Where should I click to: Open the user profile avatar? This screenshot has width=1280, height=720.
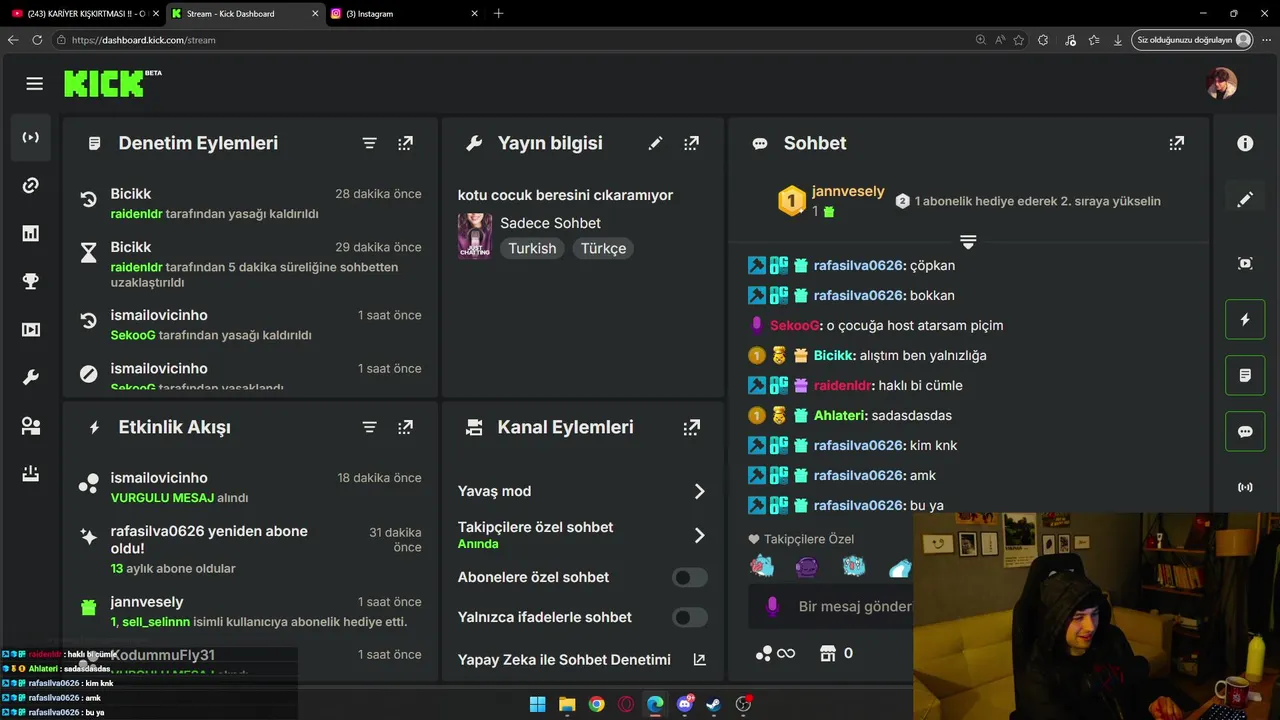coord(1221,84)
